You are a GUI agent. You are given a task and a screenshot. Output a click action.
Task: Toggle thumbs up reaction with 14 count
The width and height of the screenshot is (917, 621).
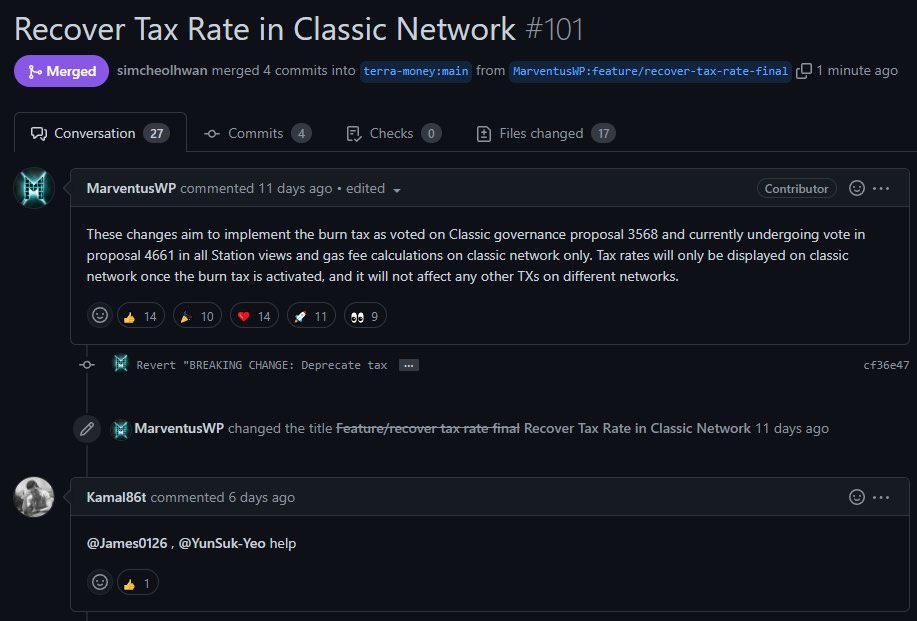[x=140, y=316]
